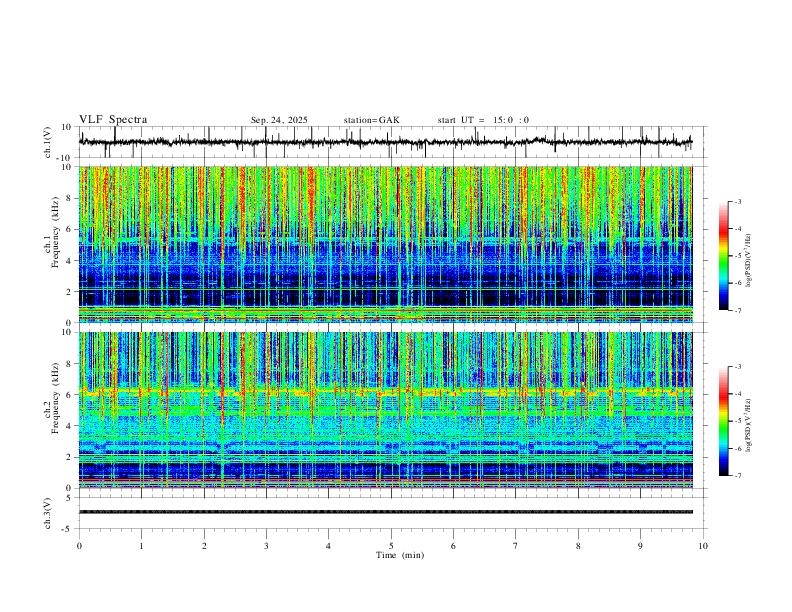Image resolution: width=792 pixels, height=612 pixels.
Task: Click the "-7" label on lower color bar
Action: tap(737, 476)
